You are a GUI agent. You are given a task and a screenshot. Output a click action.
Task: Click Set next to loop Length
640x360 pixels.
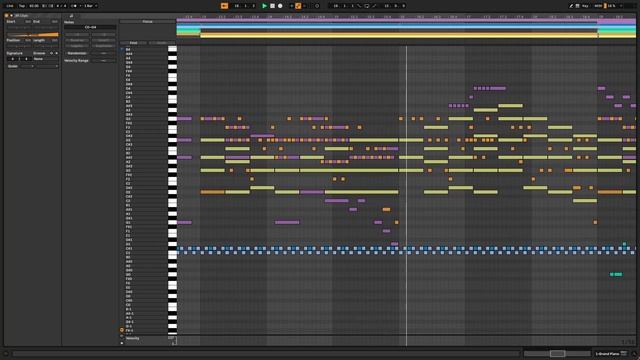point(55,40)
